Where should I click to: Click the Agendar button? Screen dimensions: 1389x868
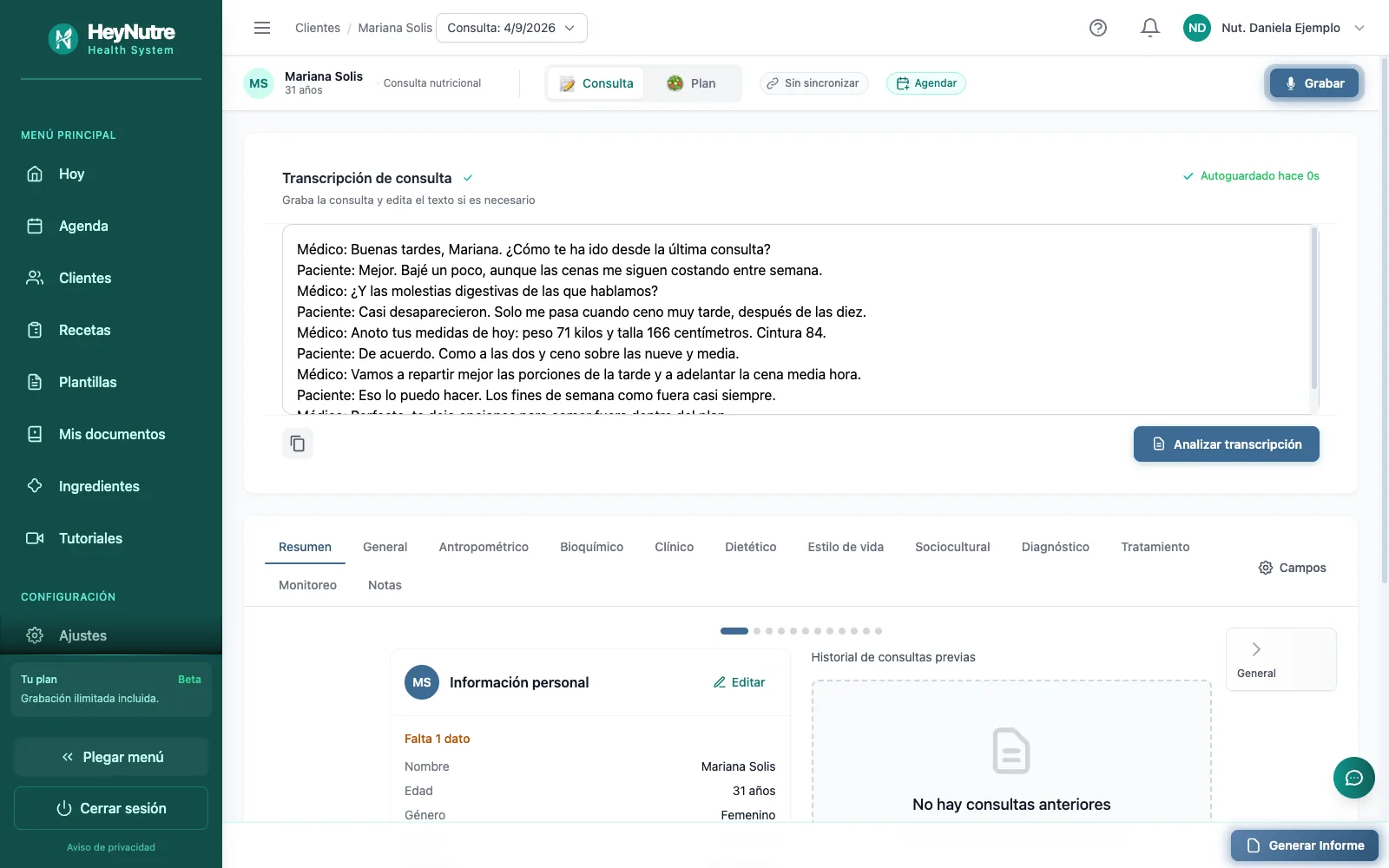pos(926,83)
